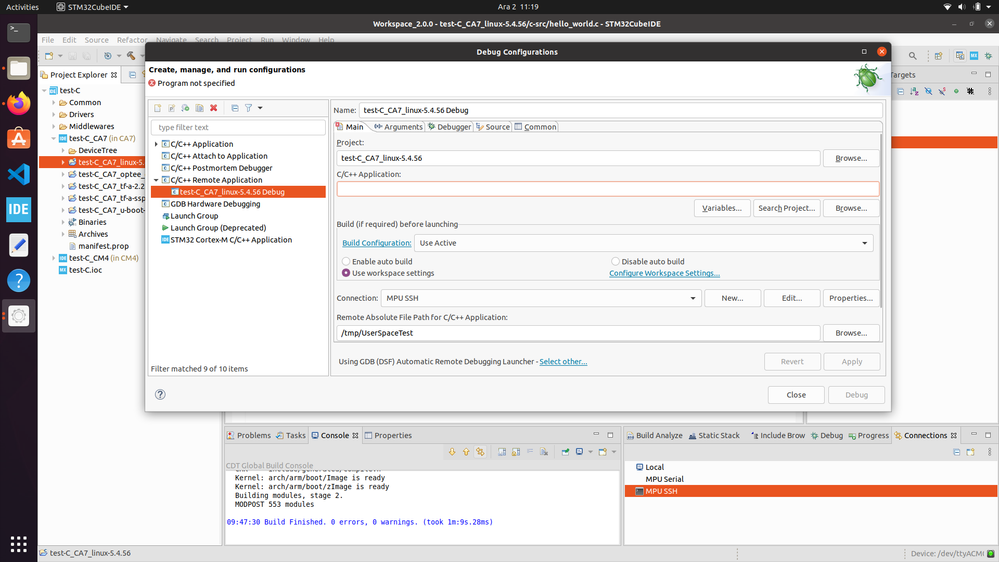999x562 pixels.
Task: Click Edit connection button
Action: (x=792, y=298)
